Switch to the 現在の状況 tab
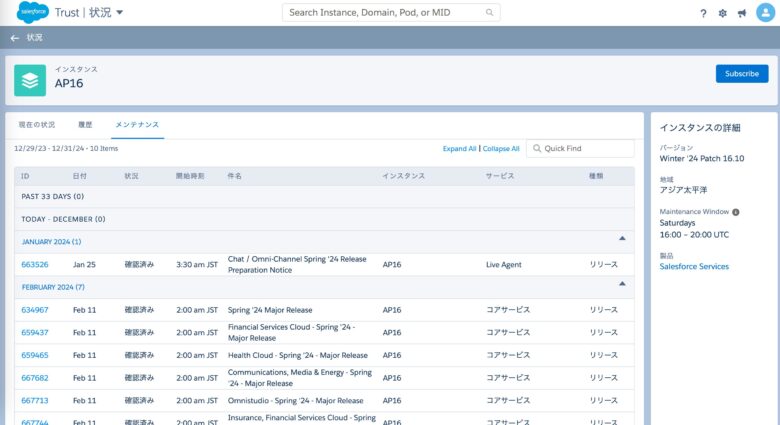Viewport: 780px width, 425px height. click(x=37, y=124)
